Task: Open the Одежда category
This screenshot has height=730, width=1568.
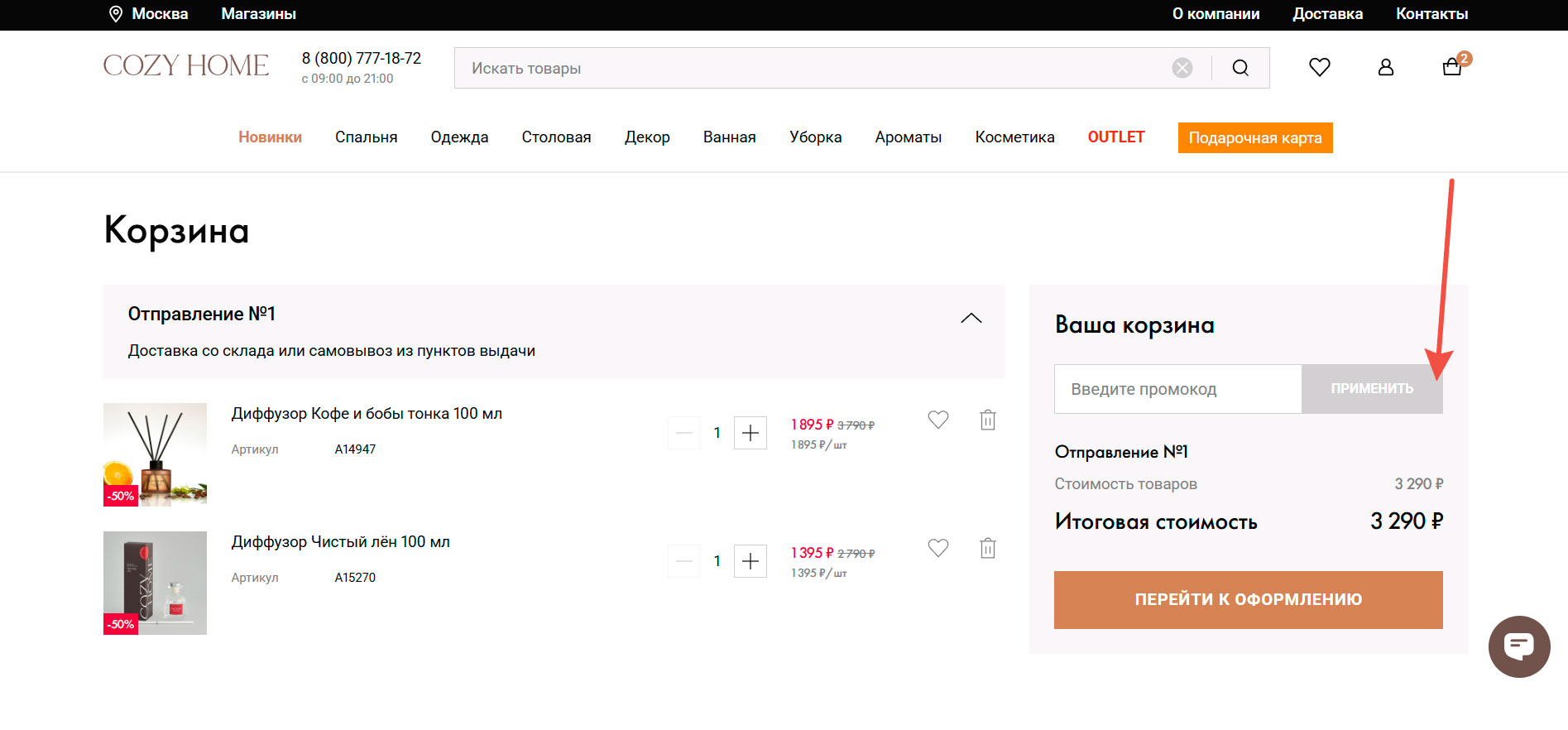Action: click(x=459, y=137)
